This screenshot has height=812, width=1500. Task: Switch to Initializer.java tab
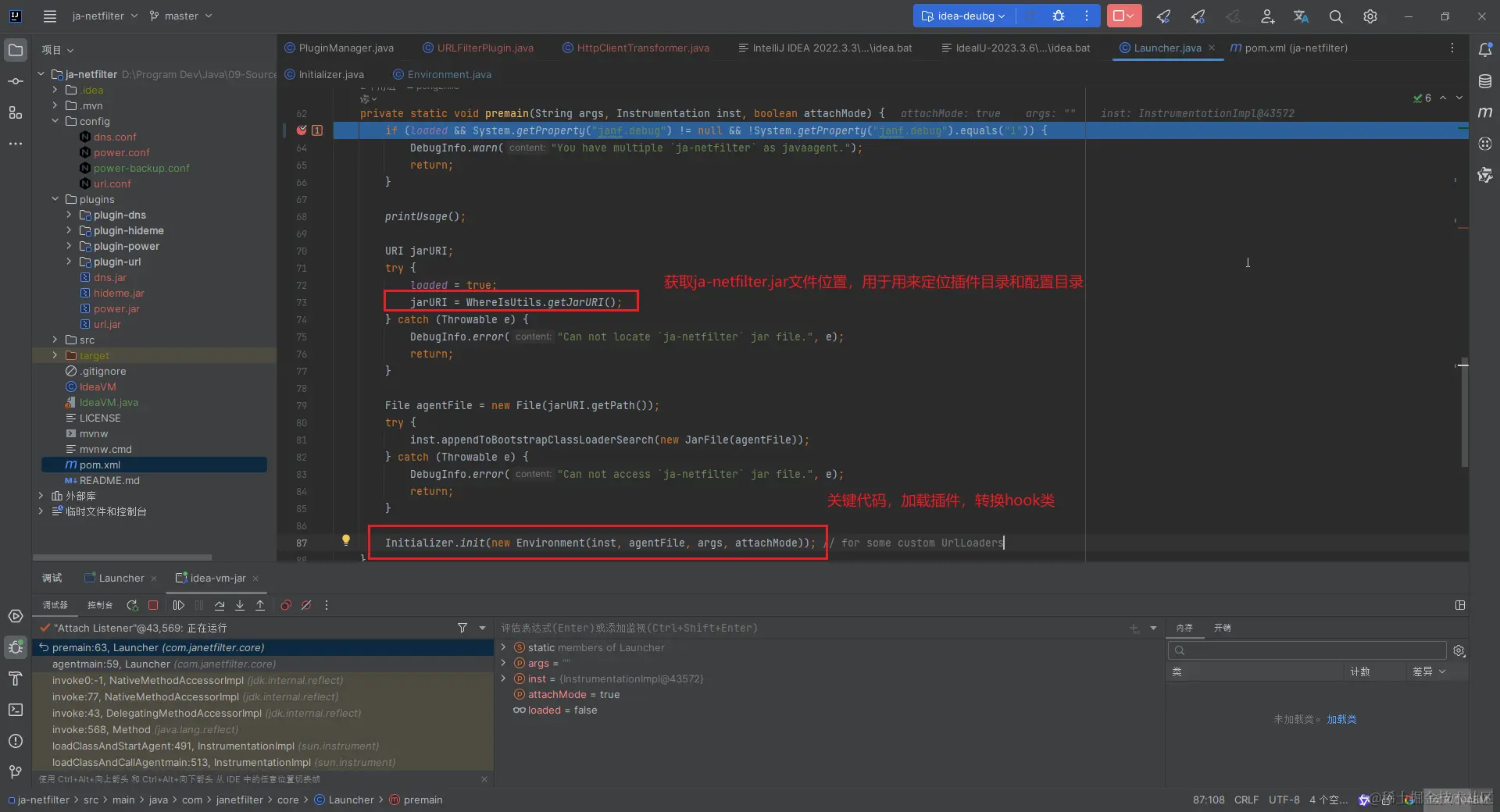coord(324,74)
